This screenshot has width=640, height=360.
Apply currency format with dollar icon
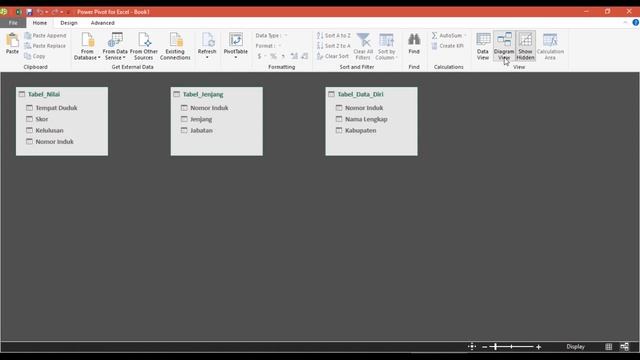pos(260,56)
